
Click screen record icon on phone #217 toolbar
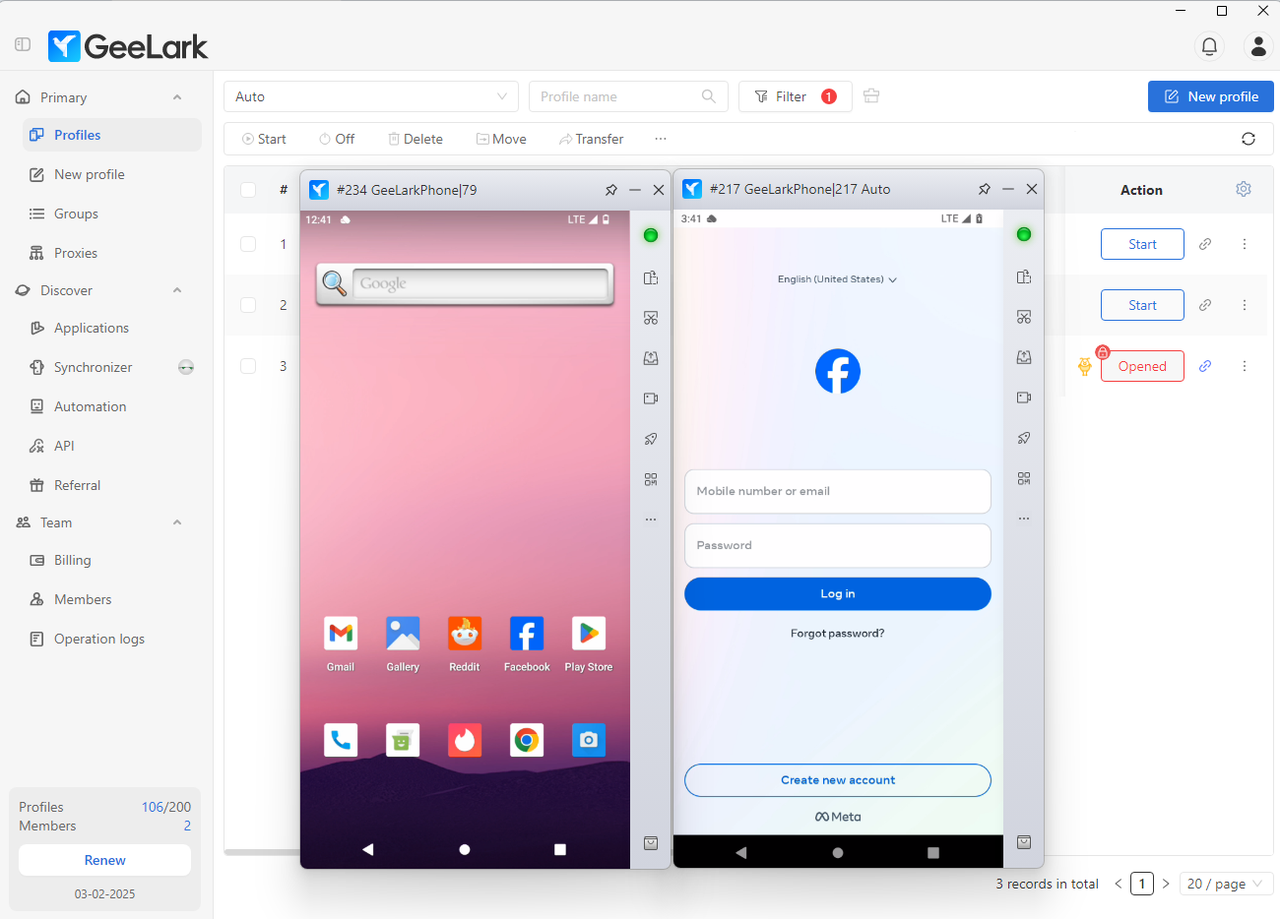point(1024,397)
